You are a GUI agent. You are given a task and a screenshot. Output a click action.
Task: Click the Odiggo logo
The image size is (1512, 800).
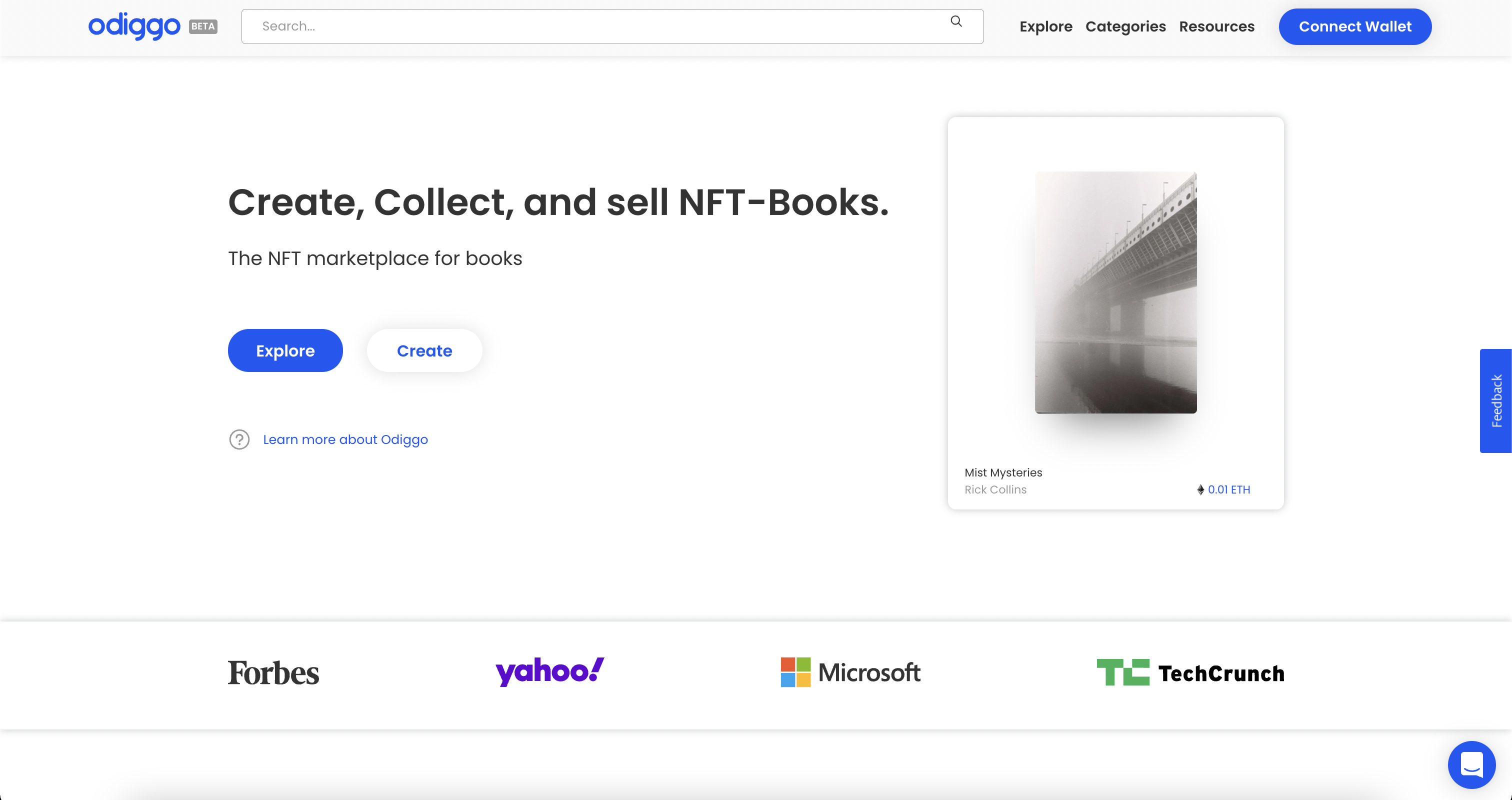(x=134, y=26)
